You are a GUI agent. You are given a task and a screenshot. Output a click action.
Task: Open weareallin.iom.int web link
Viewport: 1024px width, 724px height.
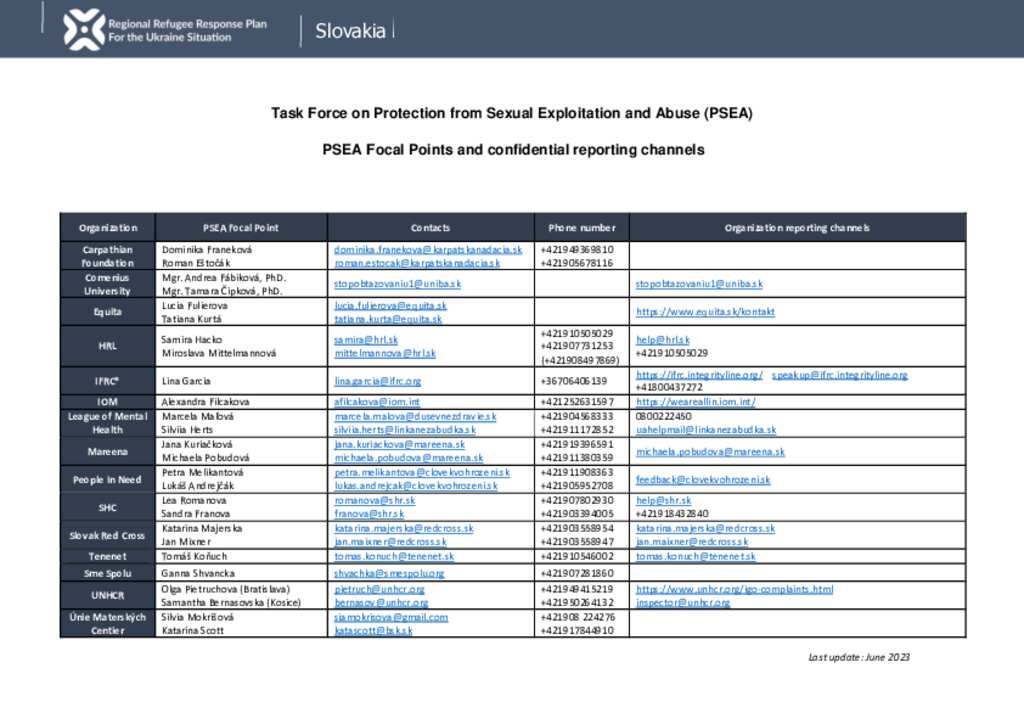point(696,402)
